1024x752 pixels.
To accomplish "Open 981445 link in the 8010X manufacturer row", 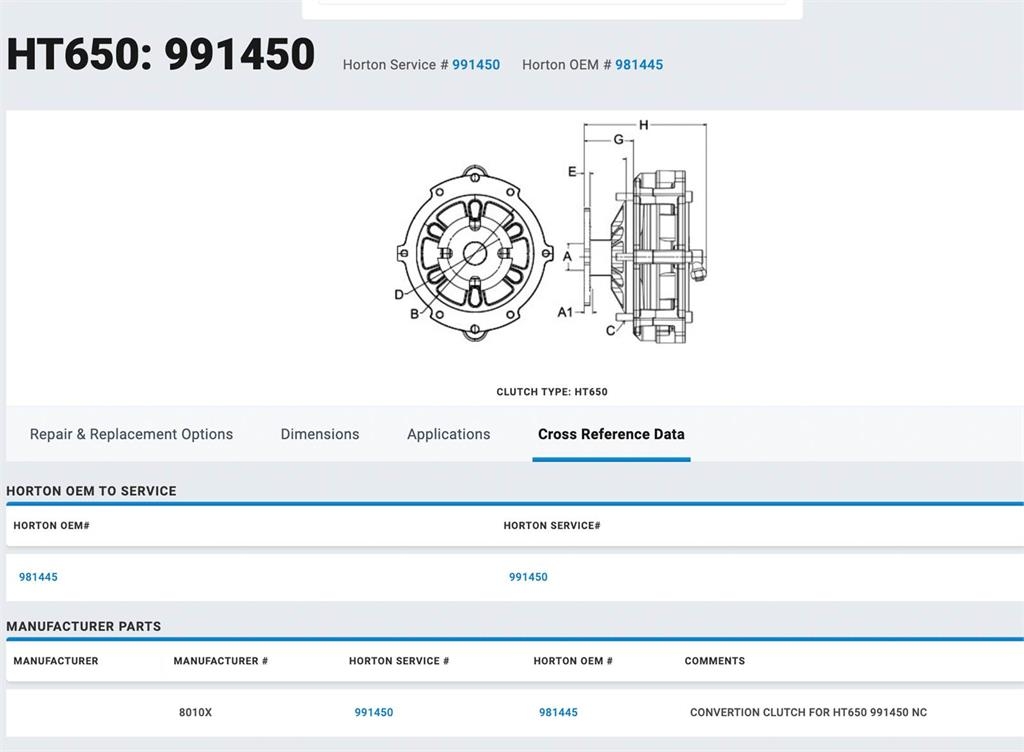I will pos(558,713).
